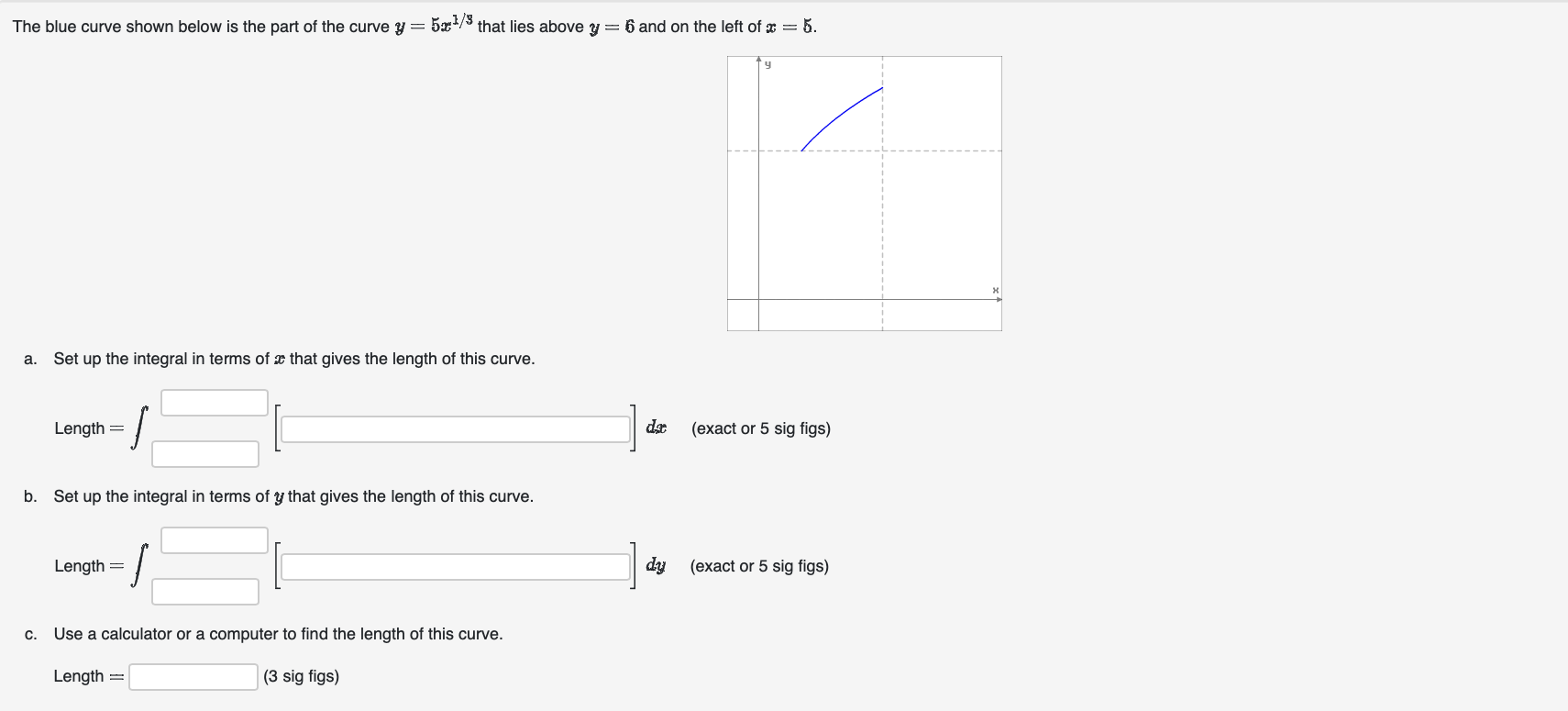Click the dashed vertical line at x equals 5
The image size is (1568, 711).
pyautogui.click(x=881, y=229)
